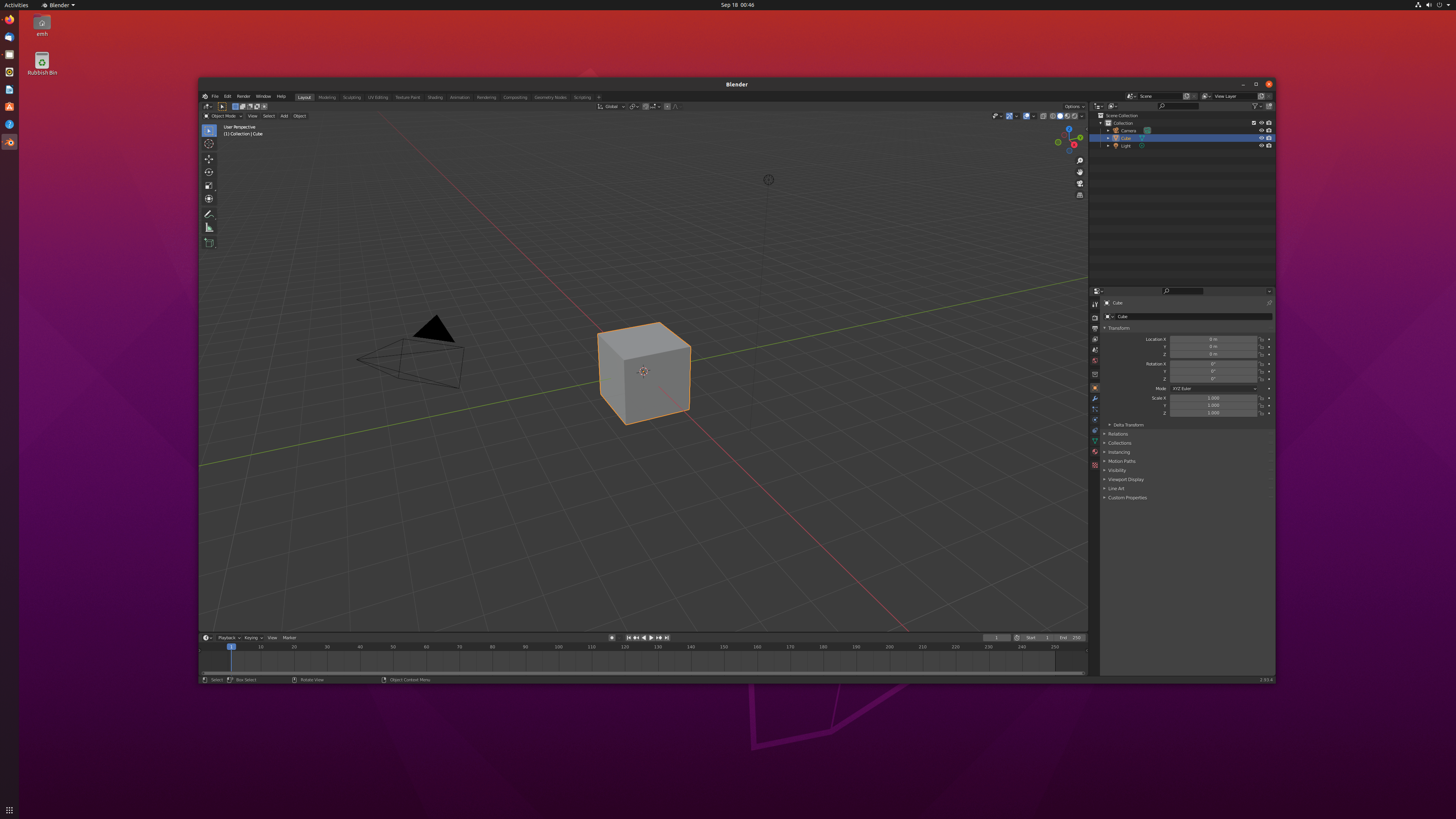Open the Texture properties checker tab
Viewport: 1456px width, 819px height.
[x=1095, y=465]
